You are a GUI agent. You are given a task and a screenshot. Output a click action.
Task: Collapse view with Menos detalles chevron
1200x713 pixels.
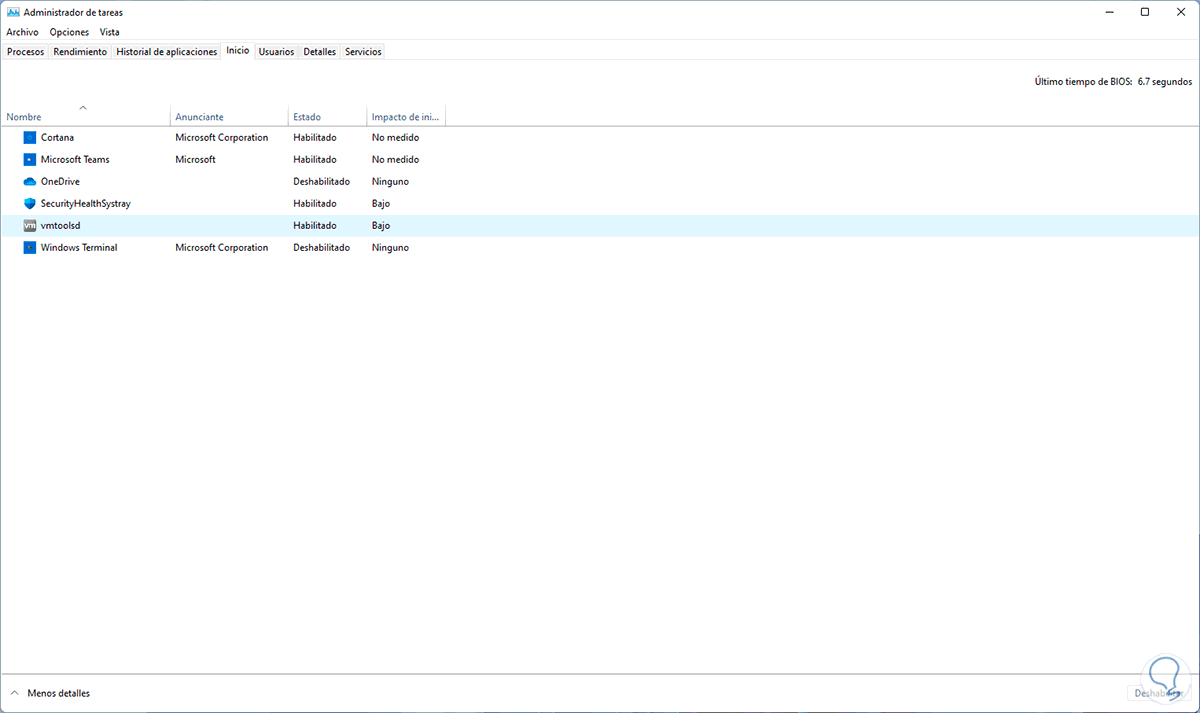15,693
